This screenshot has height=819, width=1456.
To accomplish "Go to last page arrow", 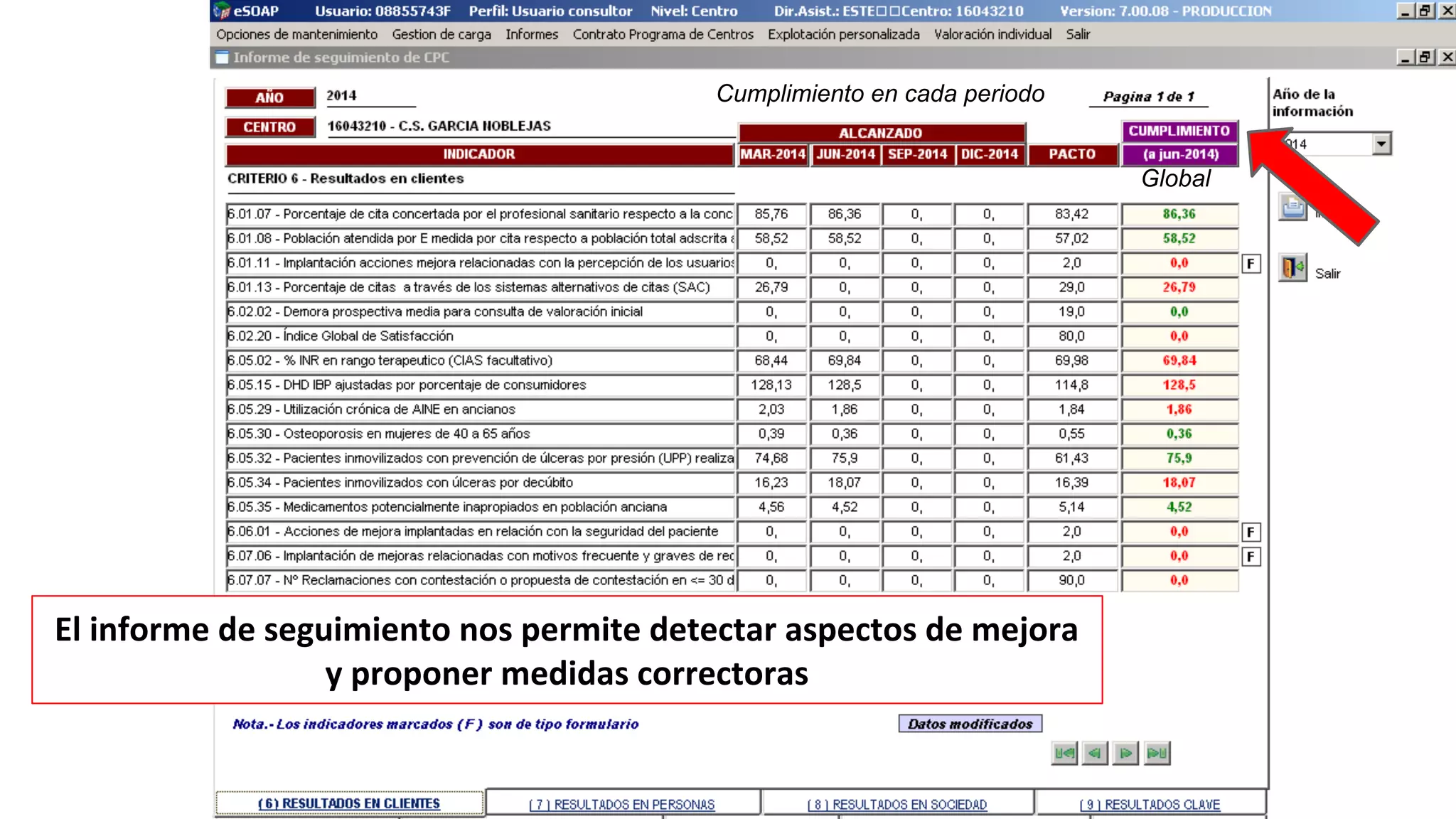I will click(x=1157, y=753).
